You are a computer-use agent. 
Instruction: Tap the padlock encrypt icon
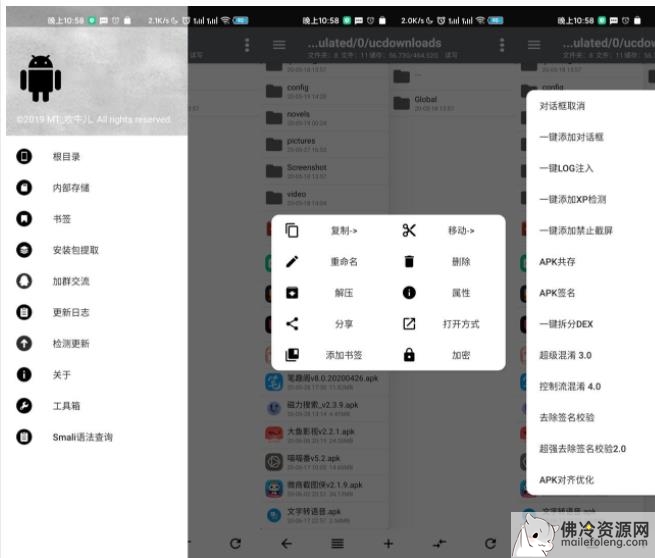[409, 355]
